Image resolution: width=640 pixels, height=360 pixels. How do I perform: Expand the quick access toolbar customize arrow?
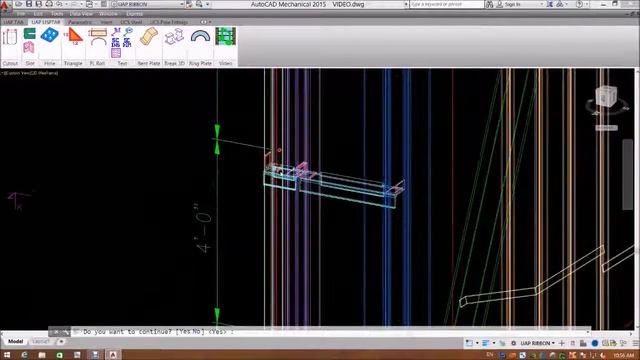208,4
